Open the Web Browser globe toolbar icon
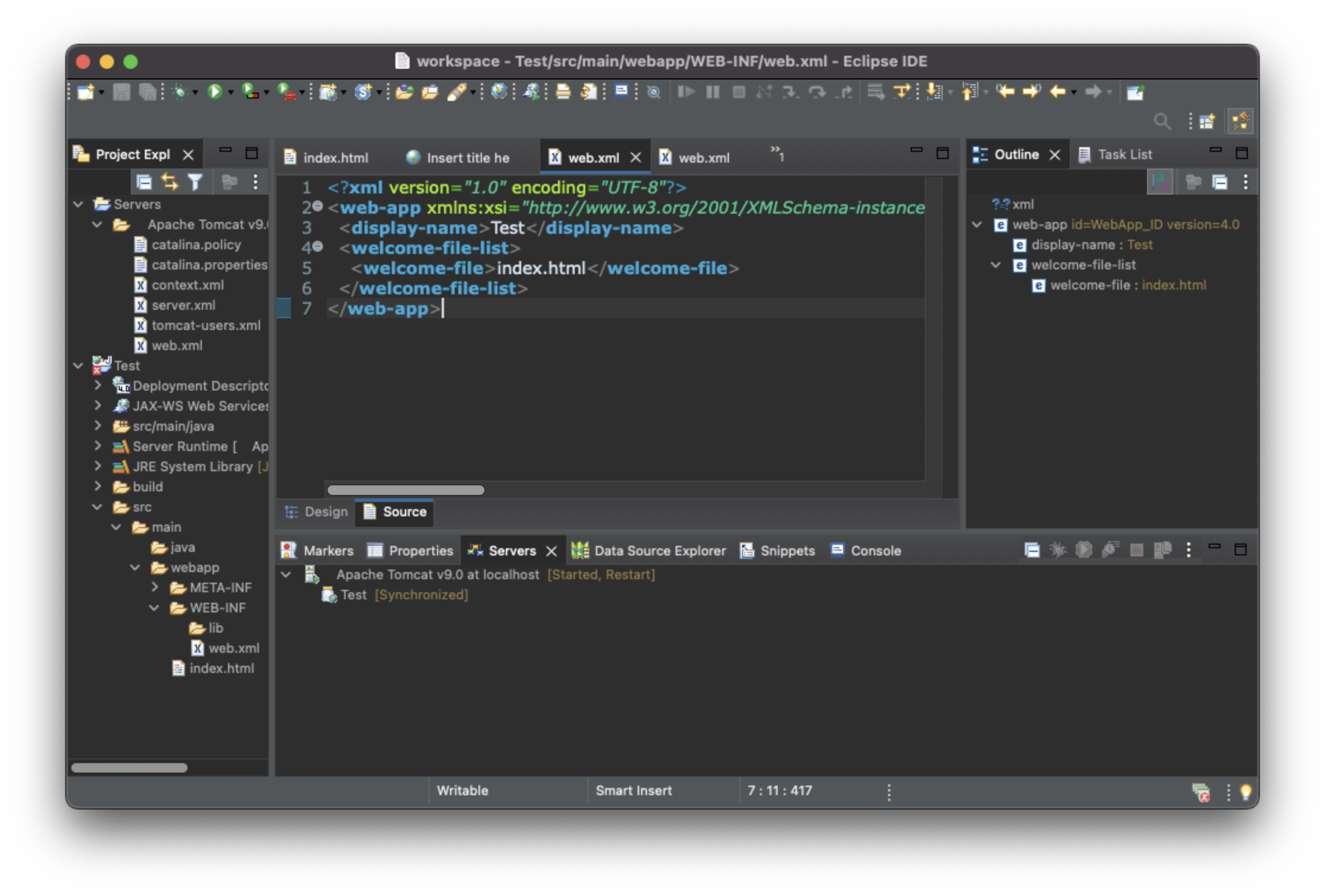 pos(499,91)
